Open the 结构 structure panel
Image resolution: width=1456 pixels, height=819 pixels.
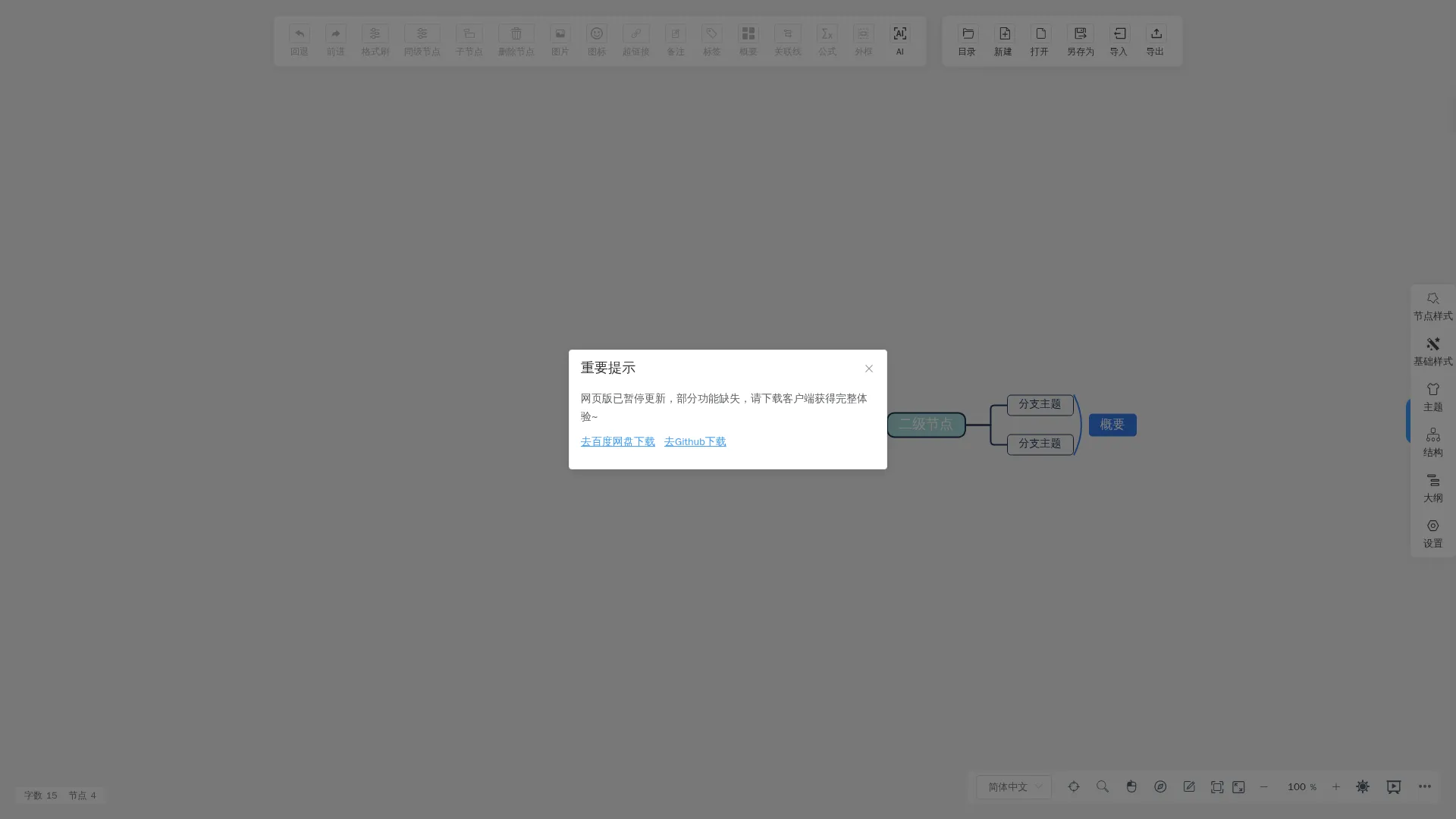(1432, 443)
